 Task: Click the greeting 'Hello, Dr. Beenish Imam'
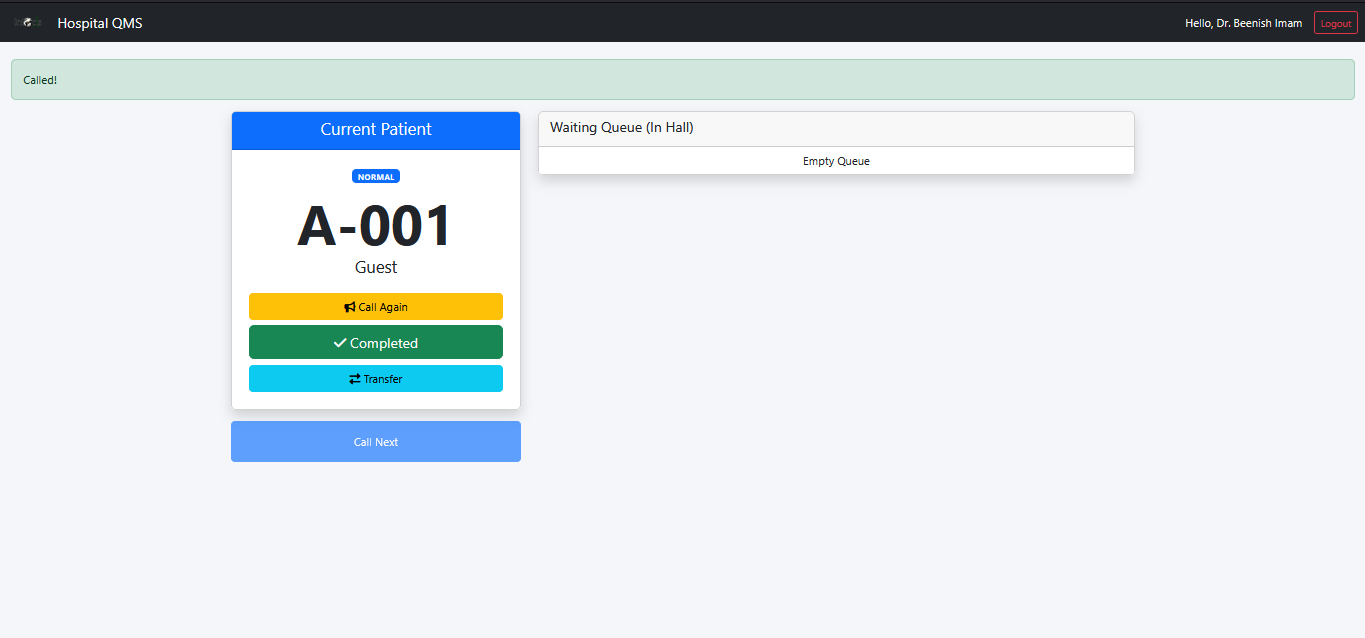tap(1243, 23)
